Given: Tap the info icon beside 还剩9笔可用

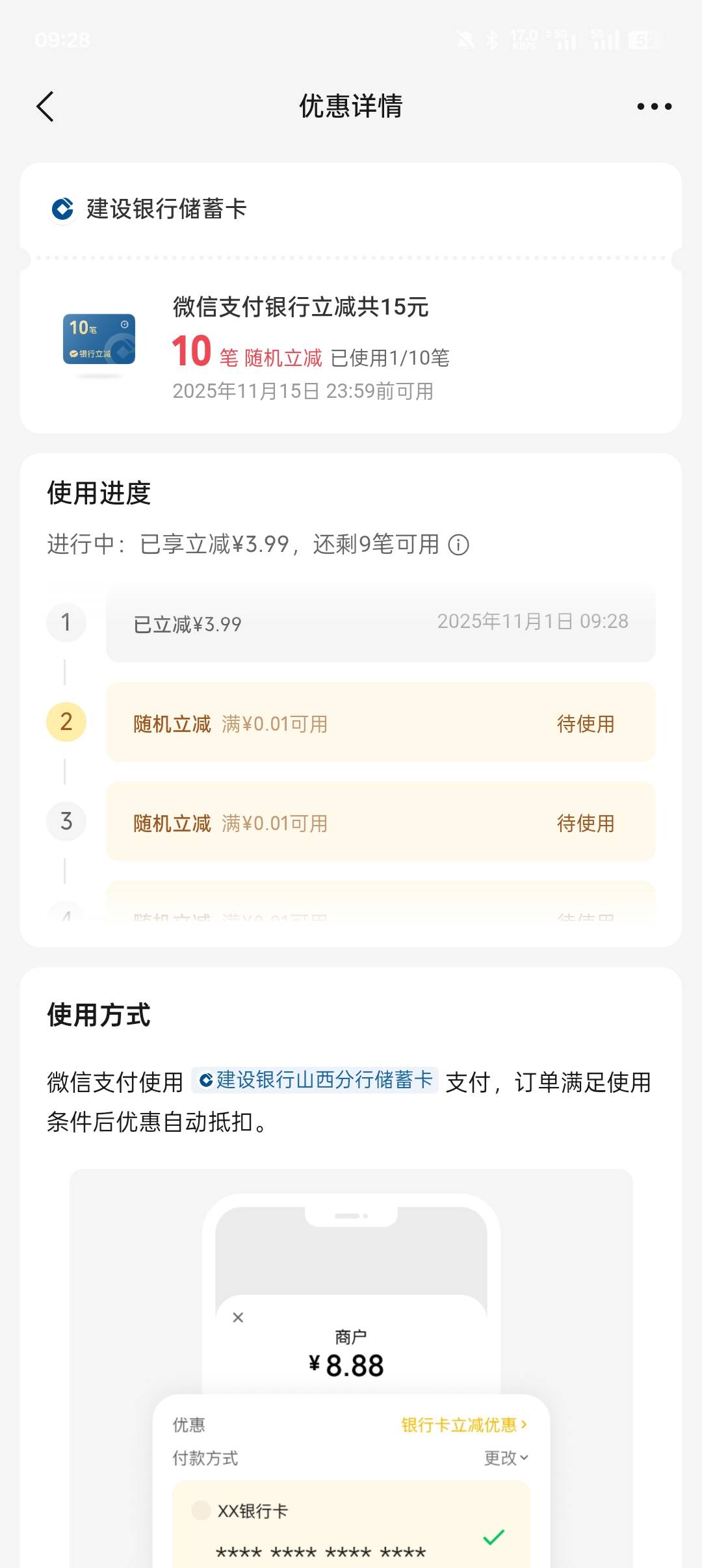Looking at the screenshot, I should tap(459, 545).
